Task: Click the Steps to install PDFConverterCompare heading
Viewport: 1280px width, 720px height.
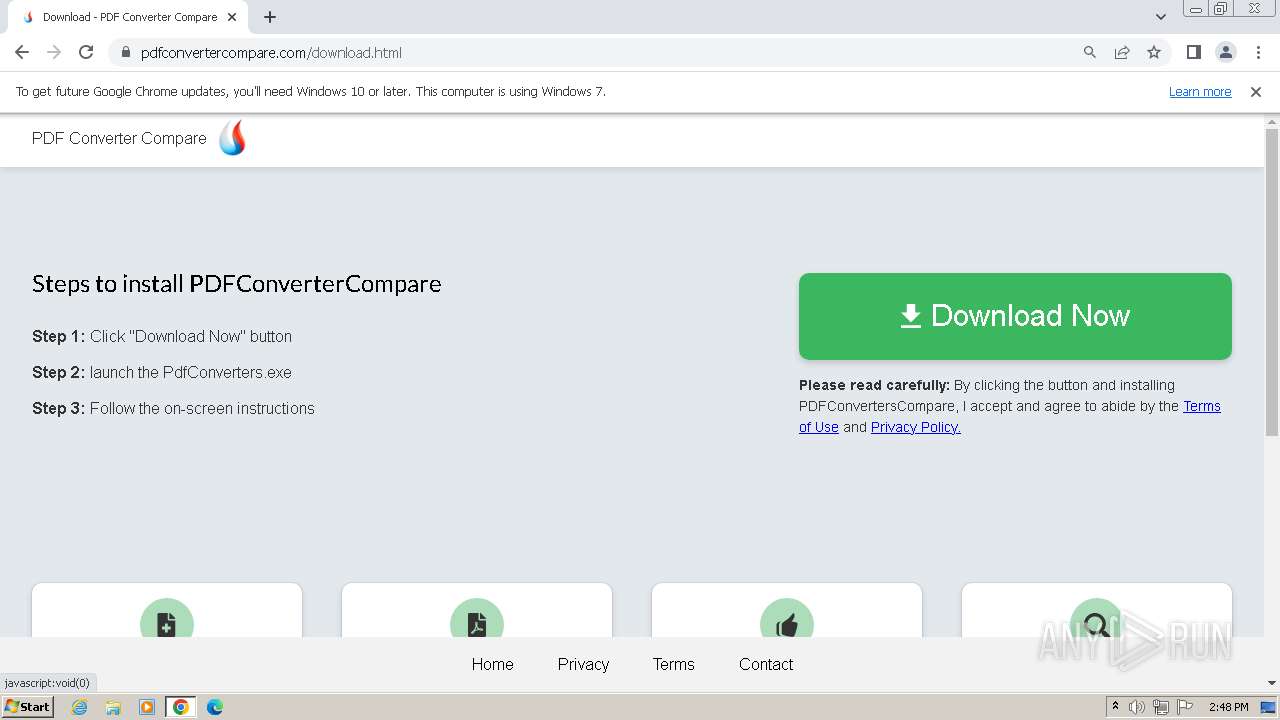Action: point(237,284)
